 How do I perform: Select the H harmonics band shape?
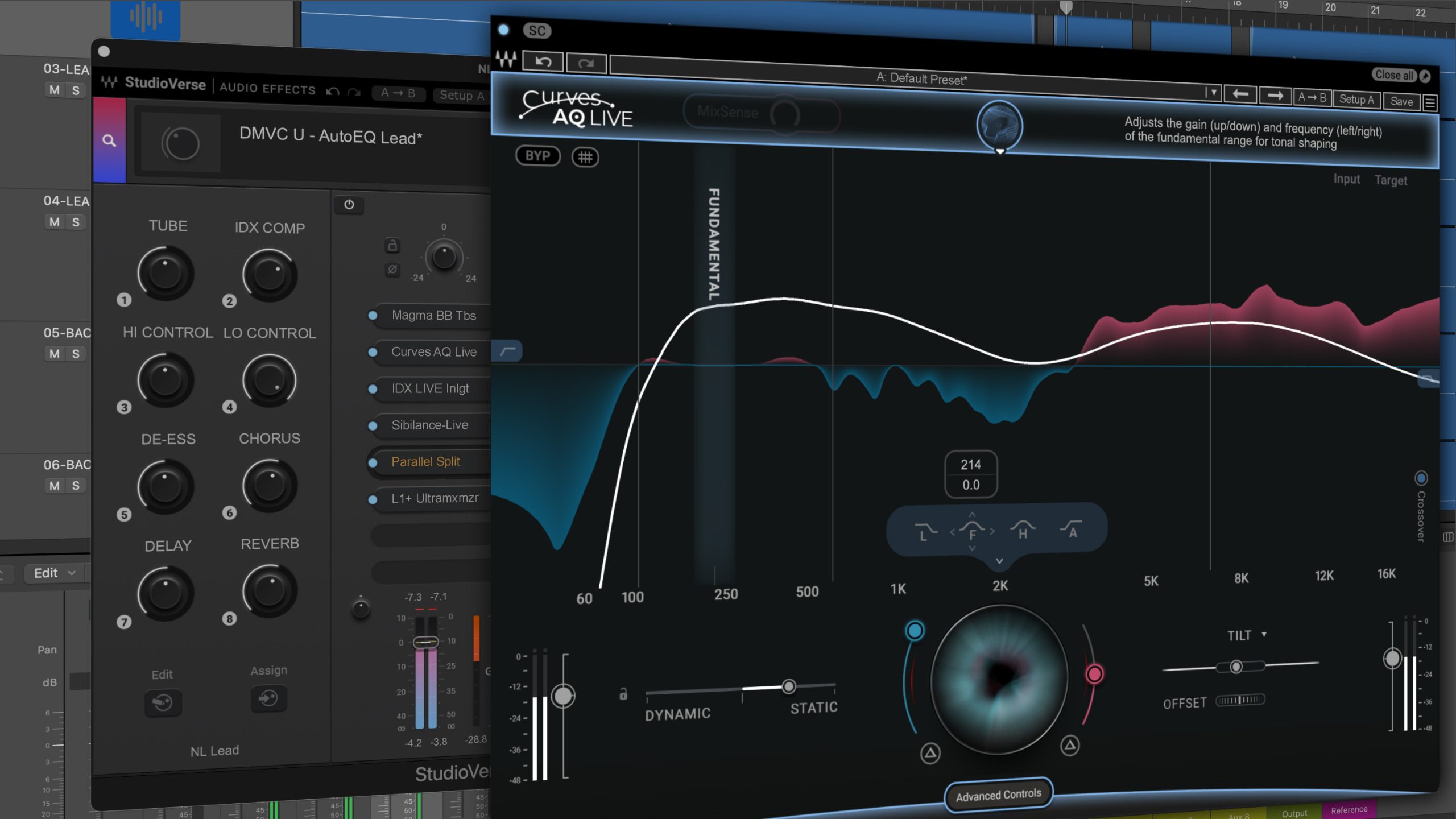click(1023, 530)
